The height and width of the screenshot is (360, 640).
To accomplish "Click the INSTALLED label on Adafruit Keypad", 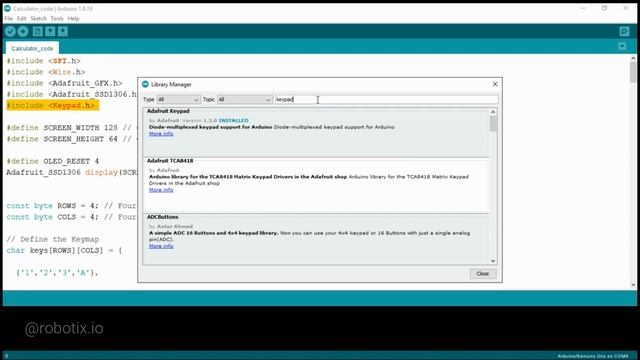I will click(x=233, y=120).
